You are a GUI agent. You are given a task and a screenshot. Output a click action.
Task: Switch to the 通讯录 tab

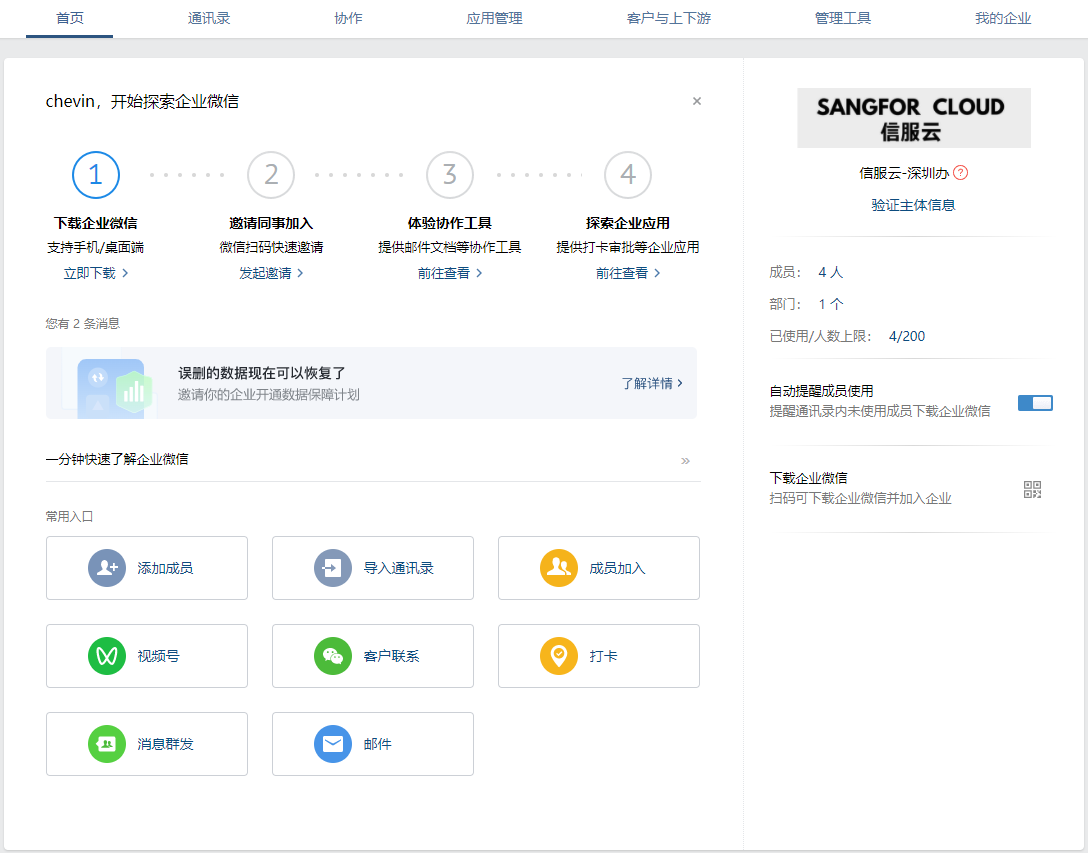pyautogui.click(x=209, y=18)
